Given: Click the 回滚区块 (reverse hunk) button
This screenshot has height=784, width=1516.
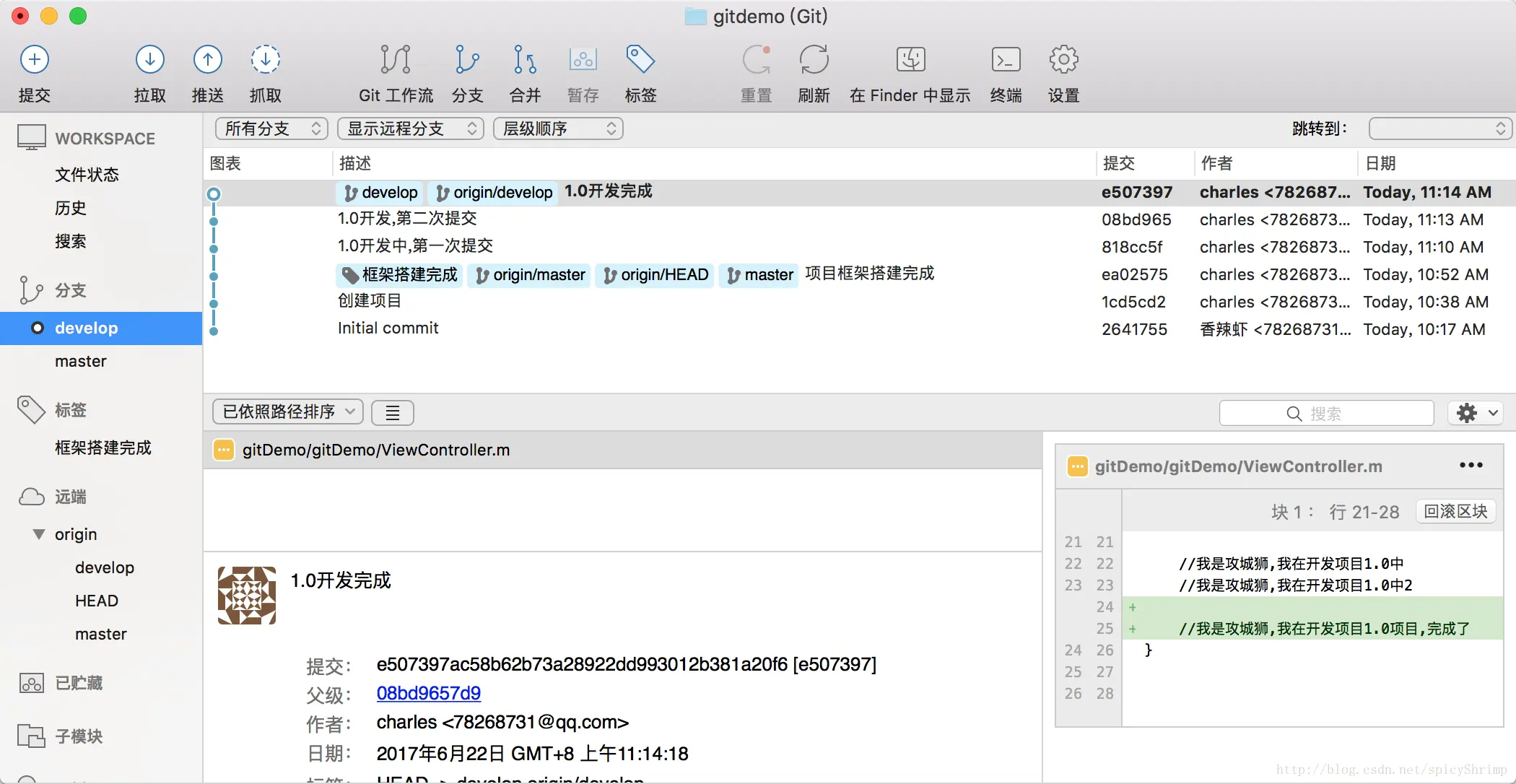Looking at the screenshot, I should pos(1455,511).
